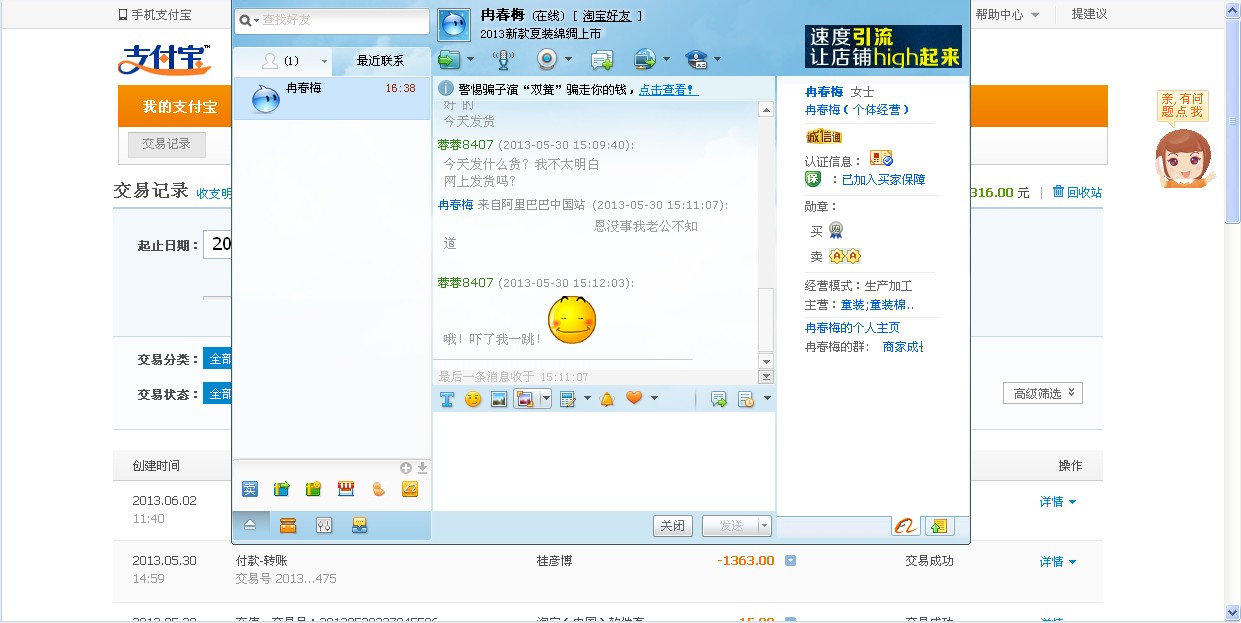Screen dimensions: 1241x623
Task: Click the 诚信通 badge icon
Action: click(824, 136)
